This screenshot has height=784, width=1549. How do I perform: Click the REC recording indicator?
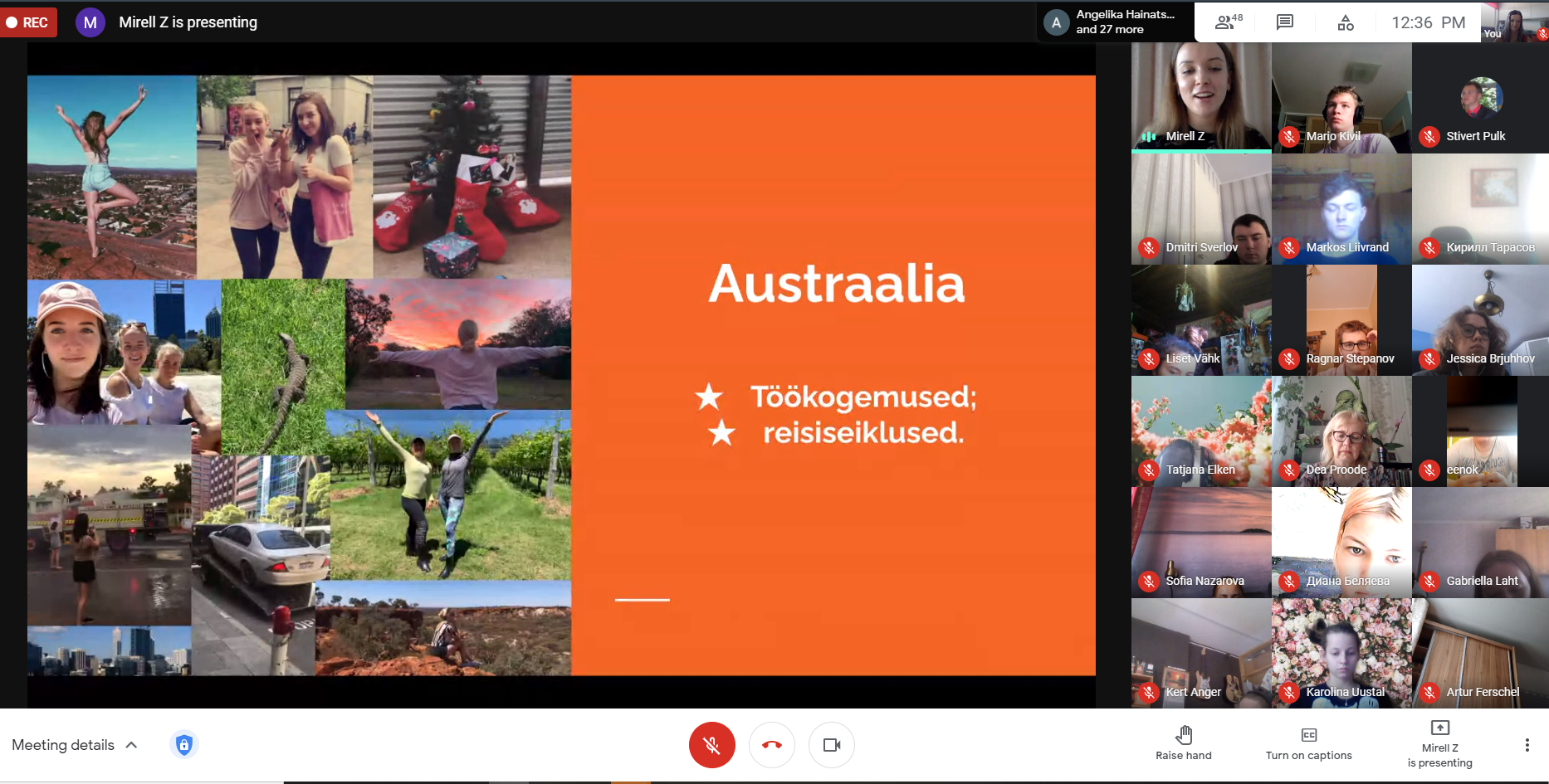[28, 22]
